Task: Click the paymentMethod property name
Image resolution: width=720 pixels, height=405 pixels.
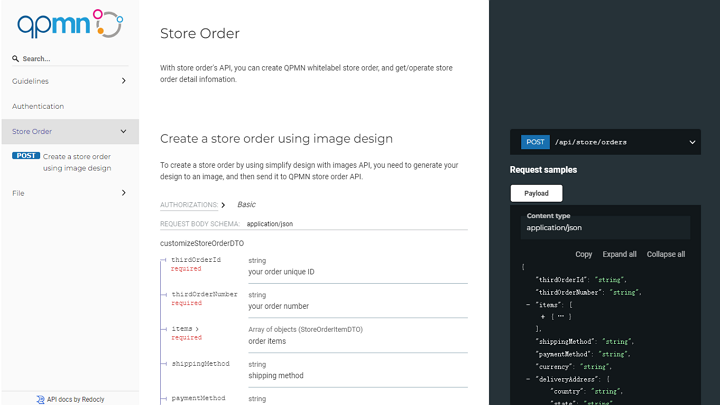Action: pyautogui.click(x=198, y=398)
